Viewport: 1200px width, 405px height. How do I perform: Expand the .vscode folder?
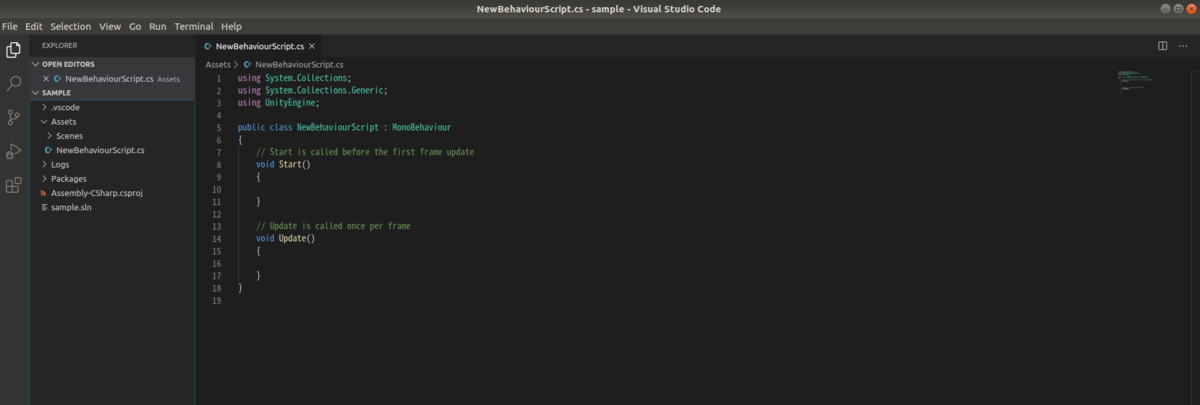point(44,107)
